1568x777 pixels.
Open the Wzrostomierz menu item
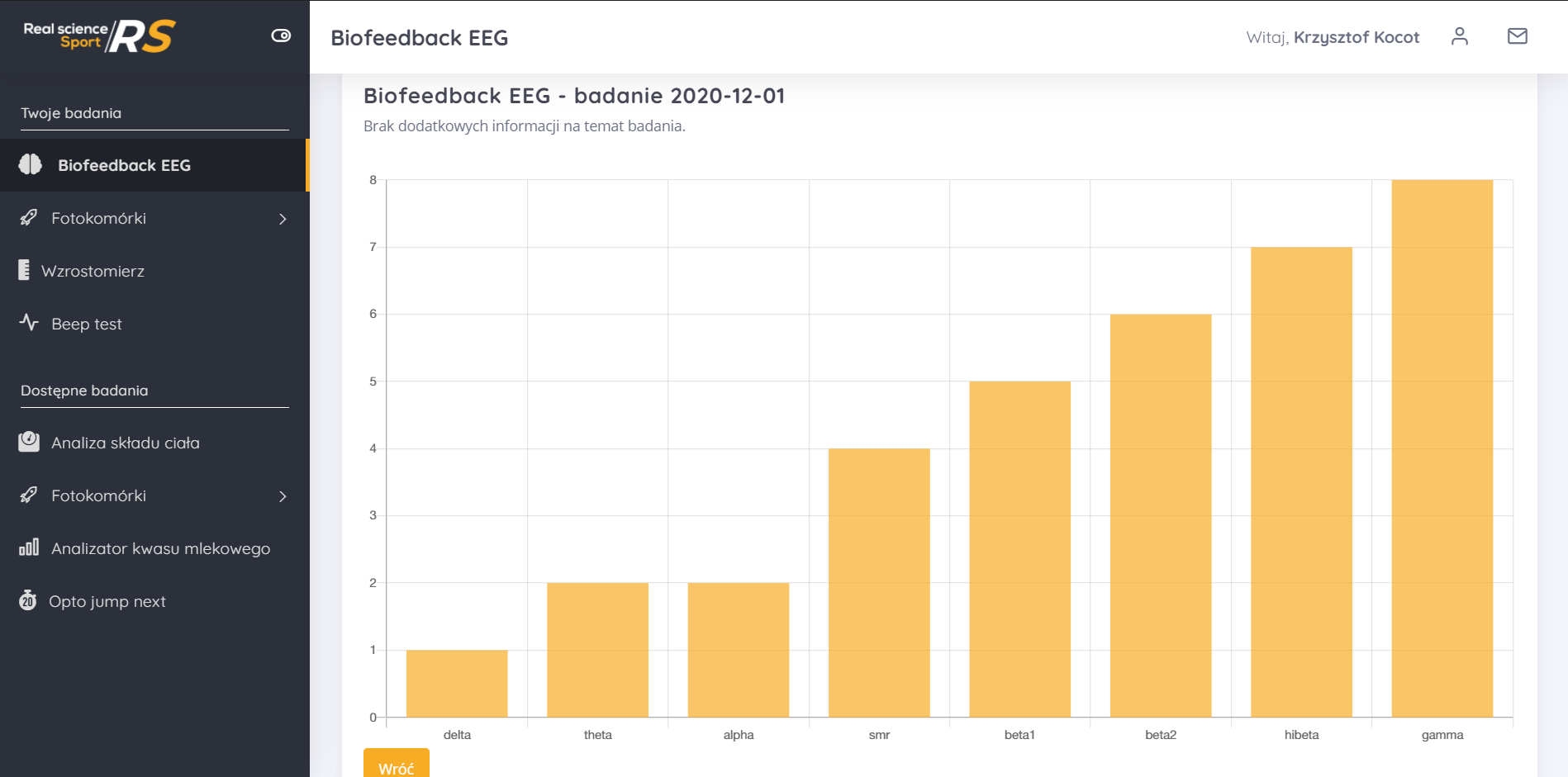(154, 271)
